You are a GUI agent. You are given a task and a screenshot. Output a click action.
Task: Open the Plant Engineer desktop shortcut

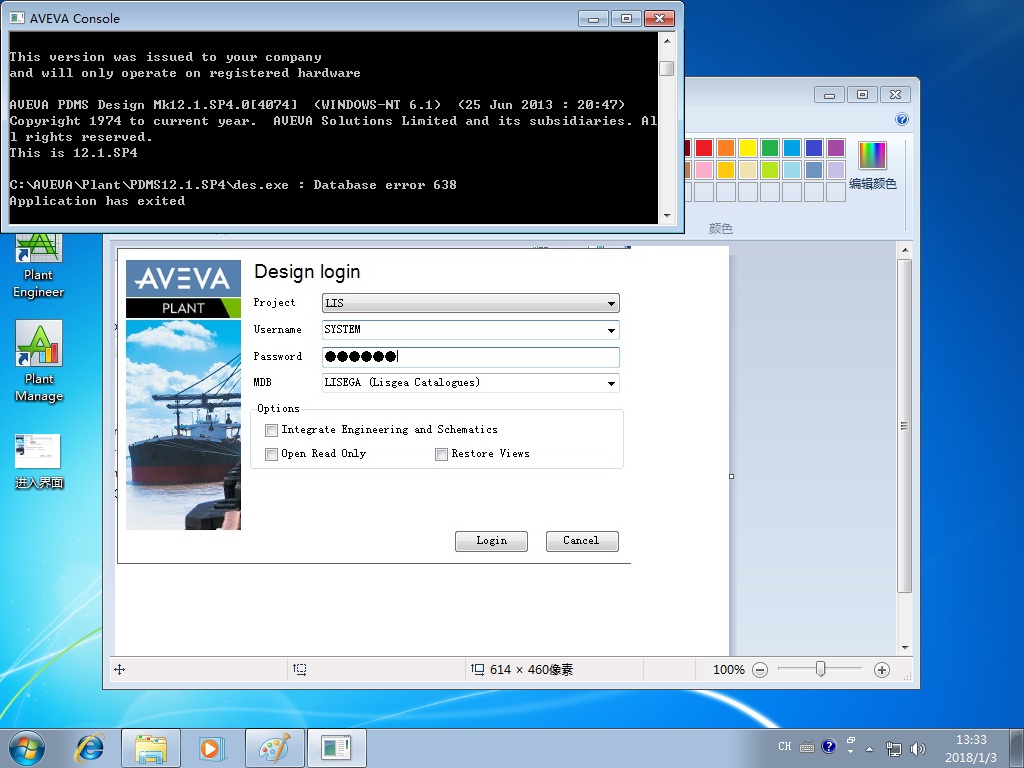pos(39,266)
